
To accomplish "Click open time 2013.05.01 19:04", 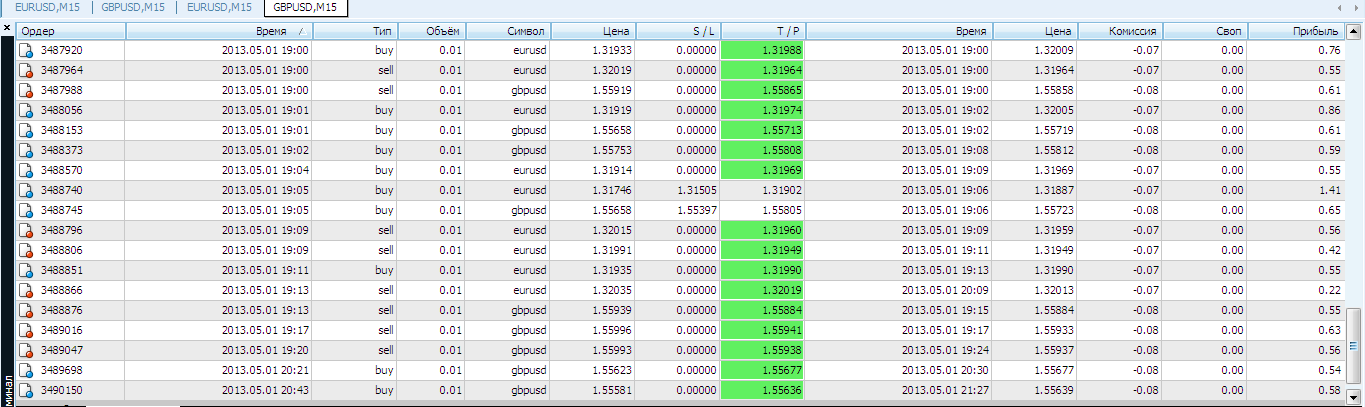I will [x=264, y=170].
